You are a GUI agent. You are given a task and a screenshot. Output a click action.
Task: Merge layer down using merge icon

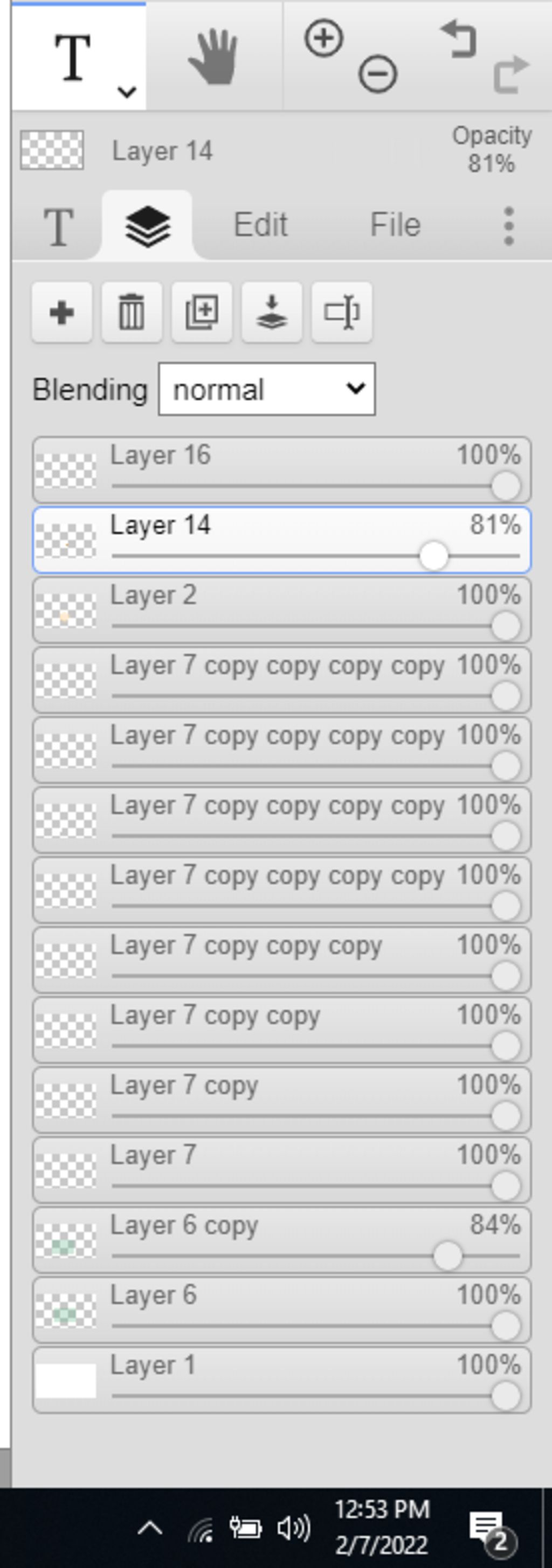[272, 312]
